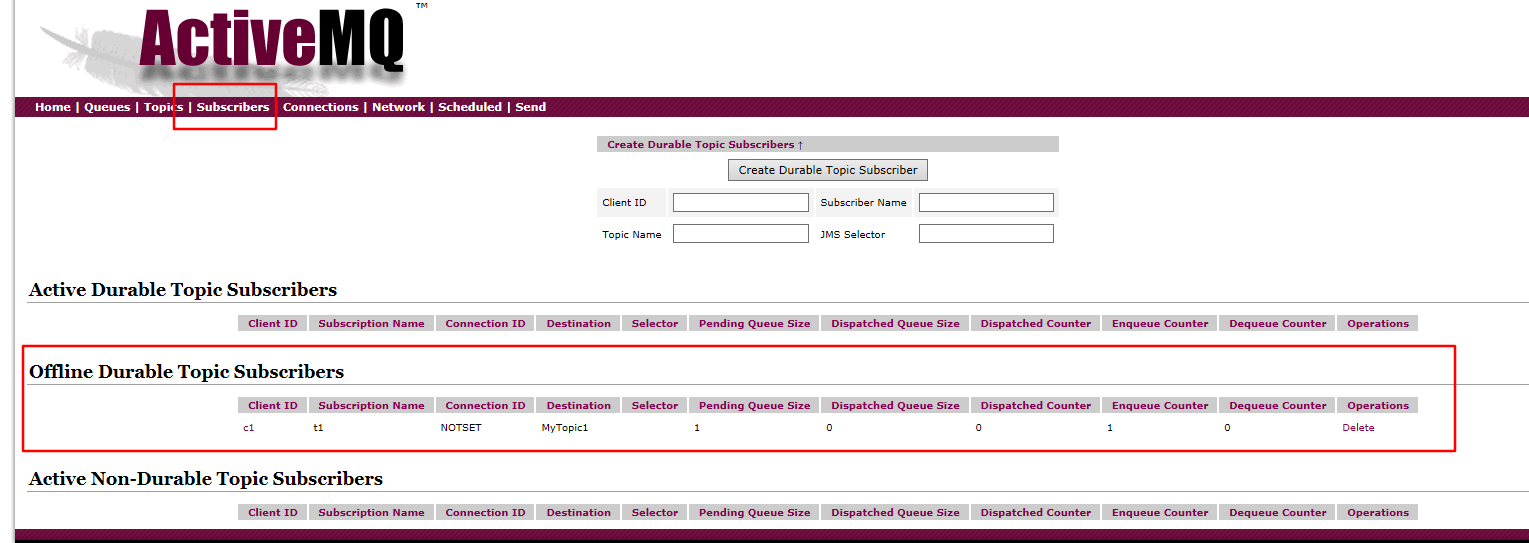Click Active Durable Topic Subscribers heading
This screenshot has width=1529, height=543.
183,290
